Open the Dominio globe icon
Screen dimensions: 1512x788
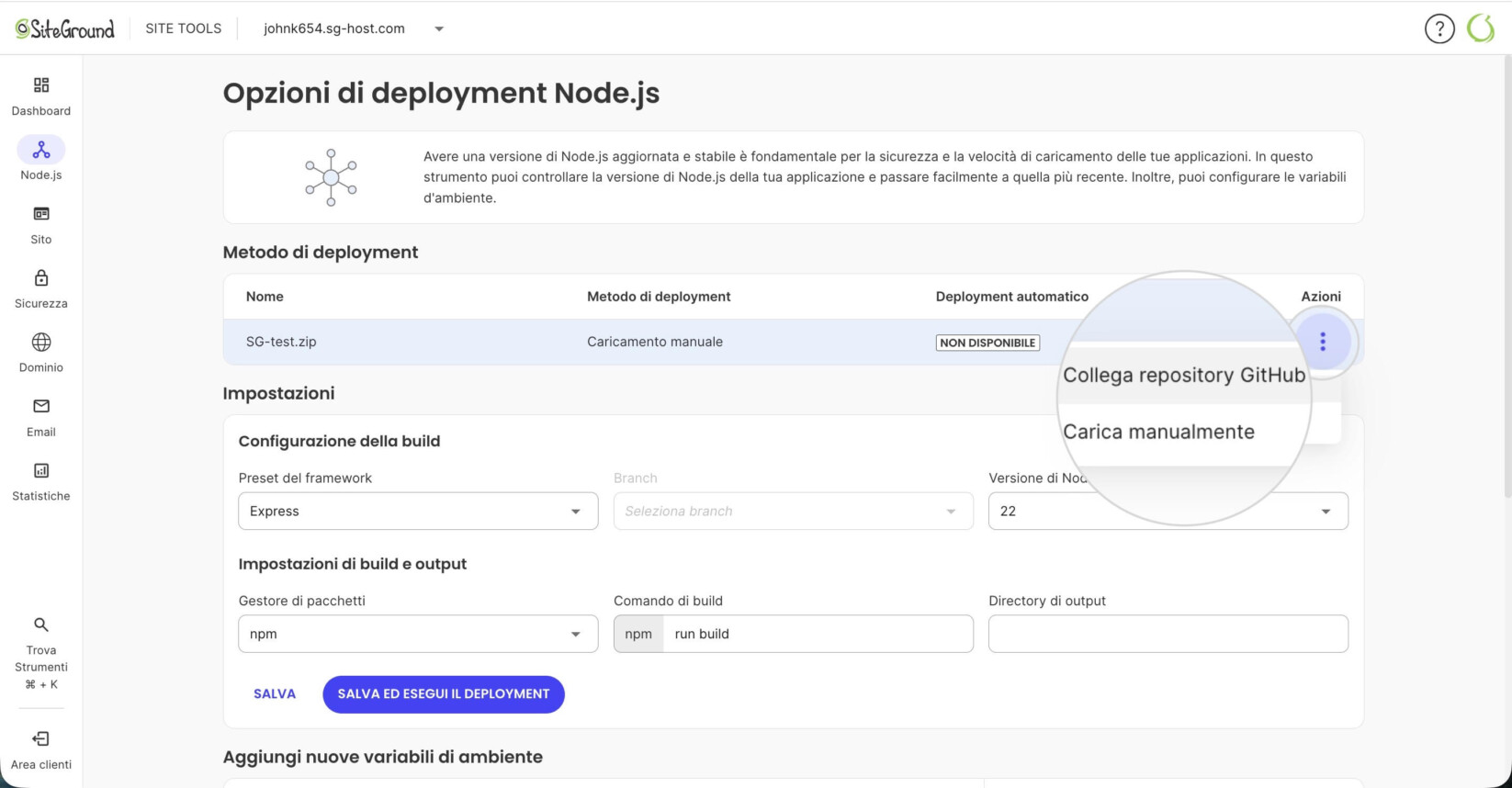click(x=41, y=343)
